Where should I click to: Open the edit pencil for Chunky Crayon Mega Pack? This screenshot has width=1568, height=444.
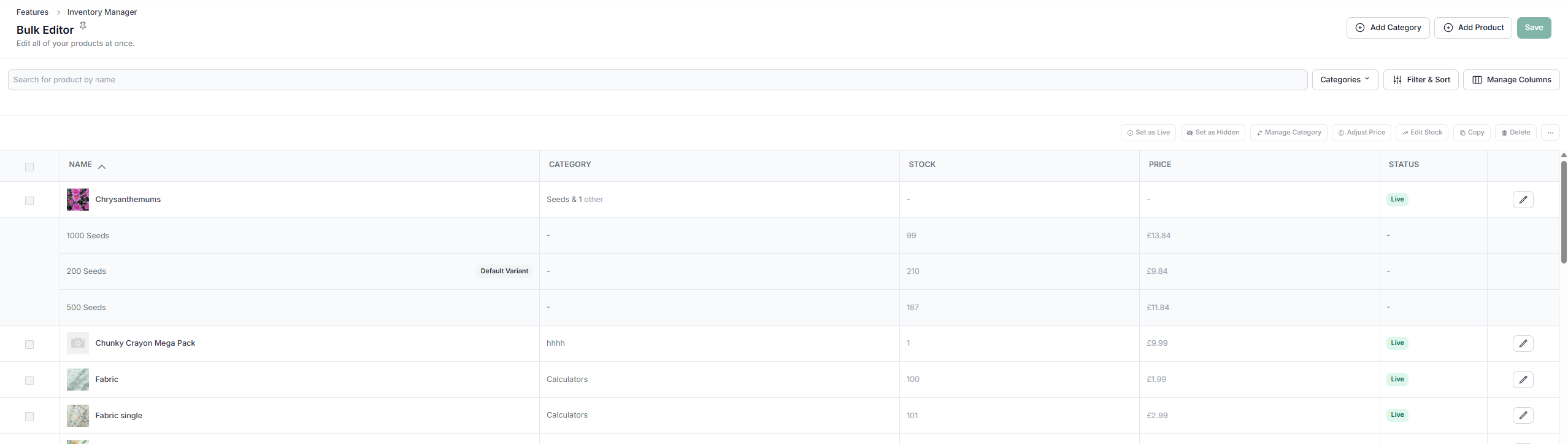pyautogui.click(x=1523, y=343)
